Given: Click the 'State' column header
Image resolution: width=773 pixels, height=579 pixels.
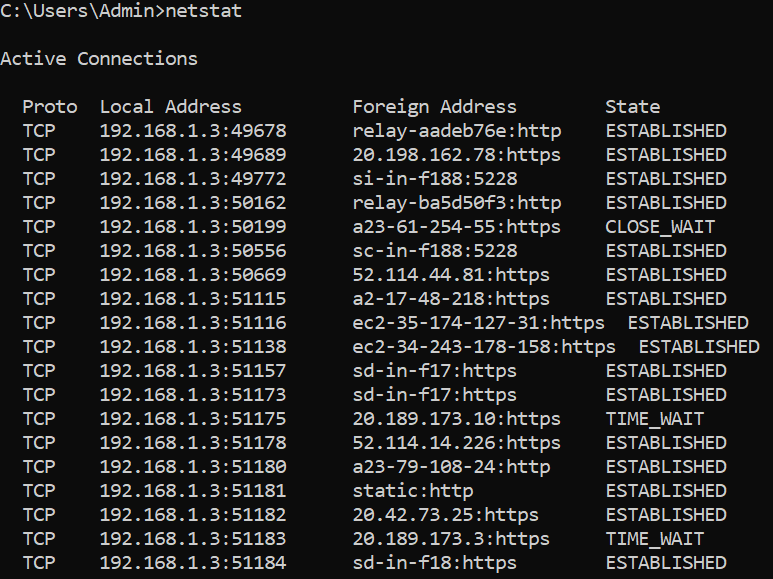Looking at the screenshot, I should [632, 107].
